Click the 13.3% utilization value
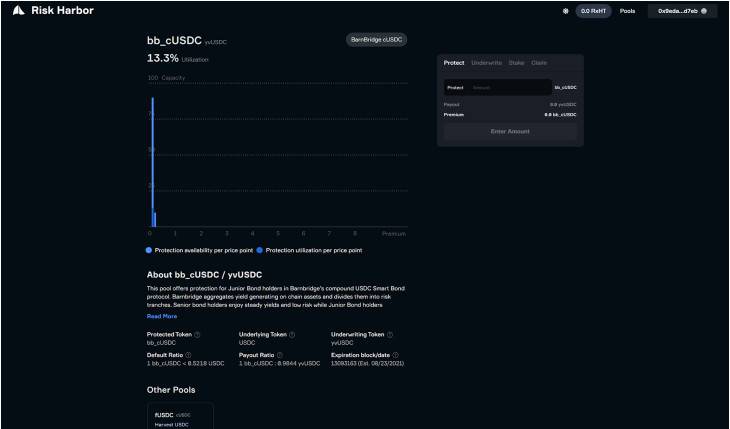The image size is (730, 429). coord(162,58)
